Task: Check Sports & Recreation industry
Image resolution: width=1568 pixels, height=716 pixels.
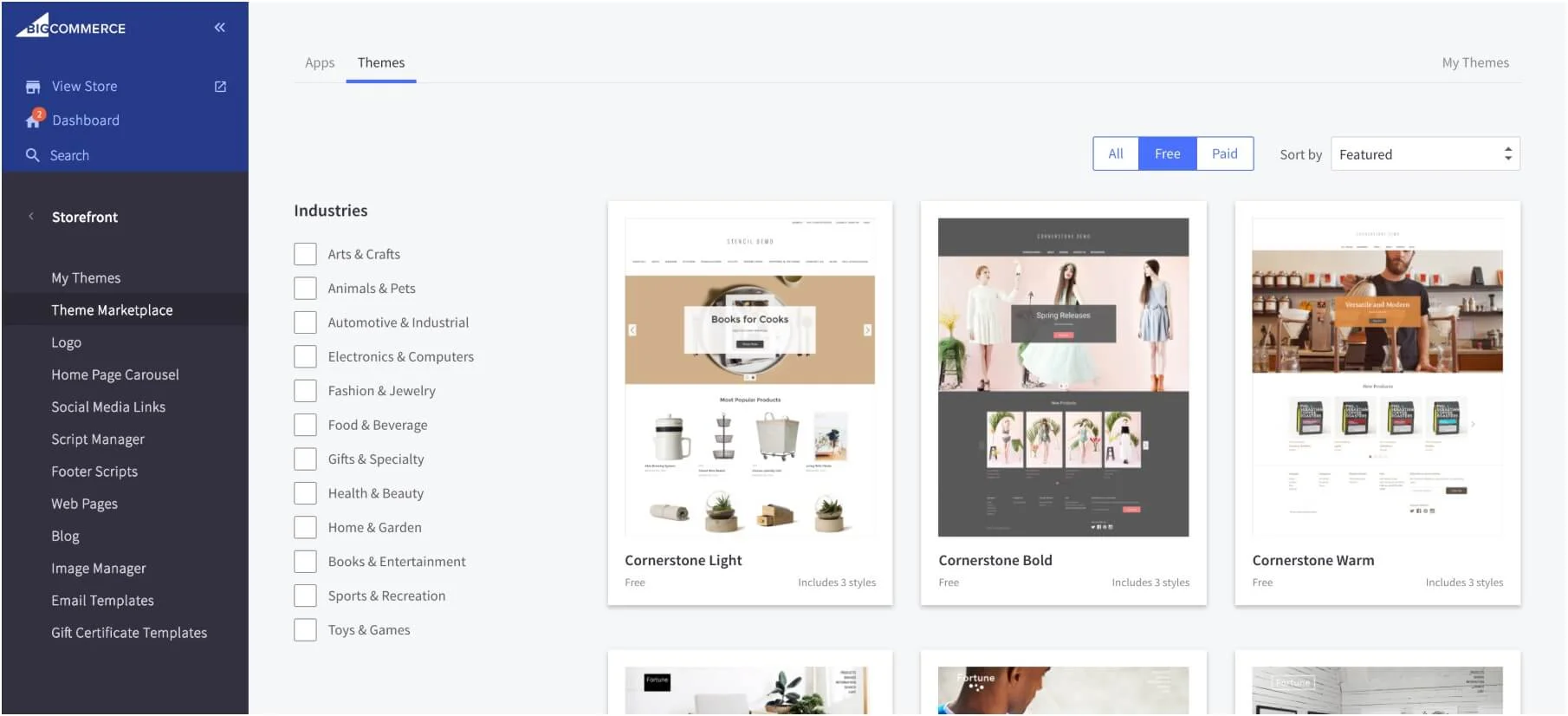Action: (x=305, y=596)
